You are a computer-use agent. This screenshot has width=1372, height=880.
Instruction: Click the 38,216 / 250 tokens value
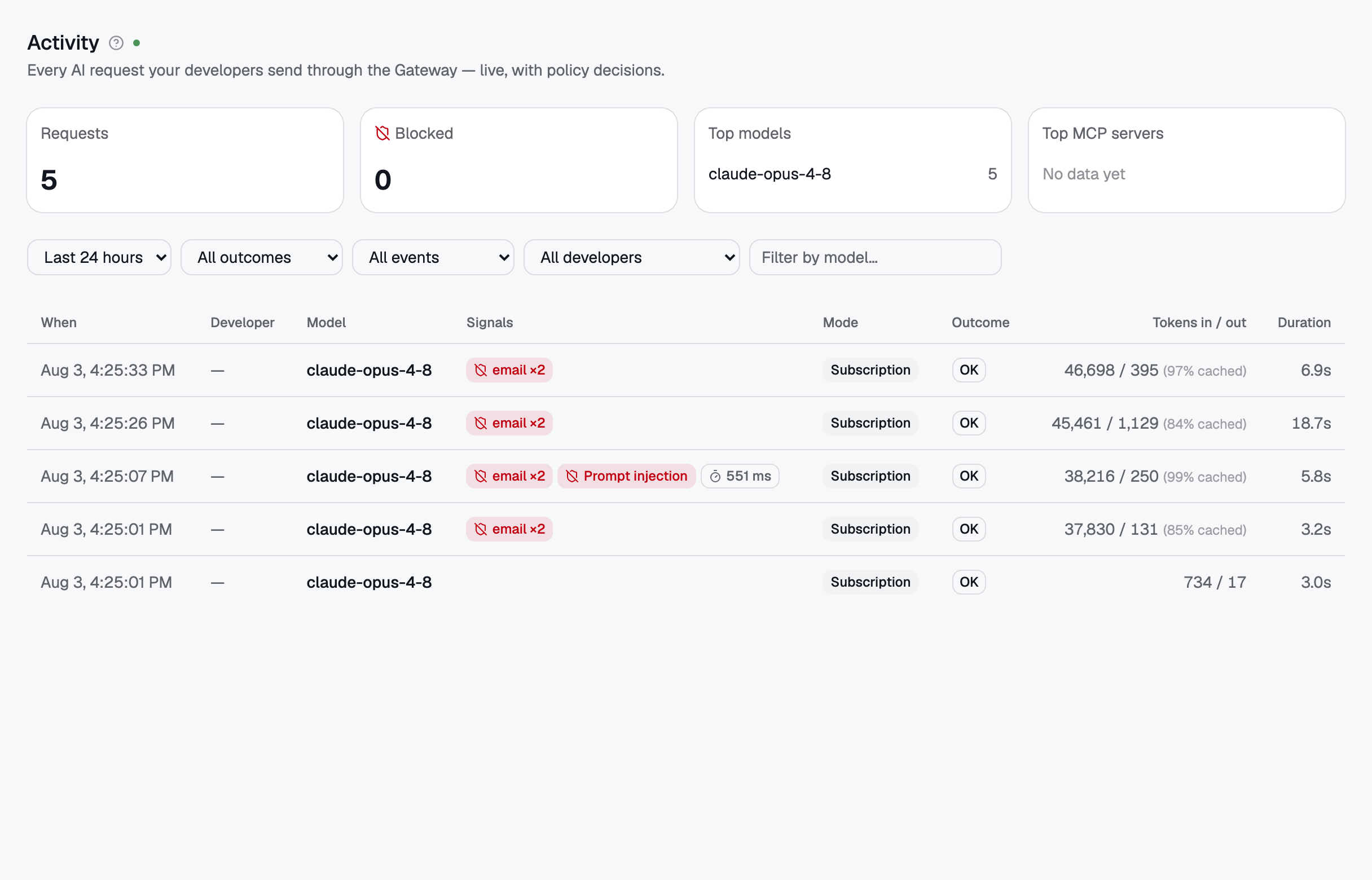coord(1111,477)
